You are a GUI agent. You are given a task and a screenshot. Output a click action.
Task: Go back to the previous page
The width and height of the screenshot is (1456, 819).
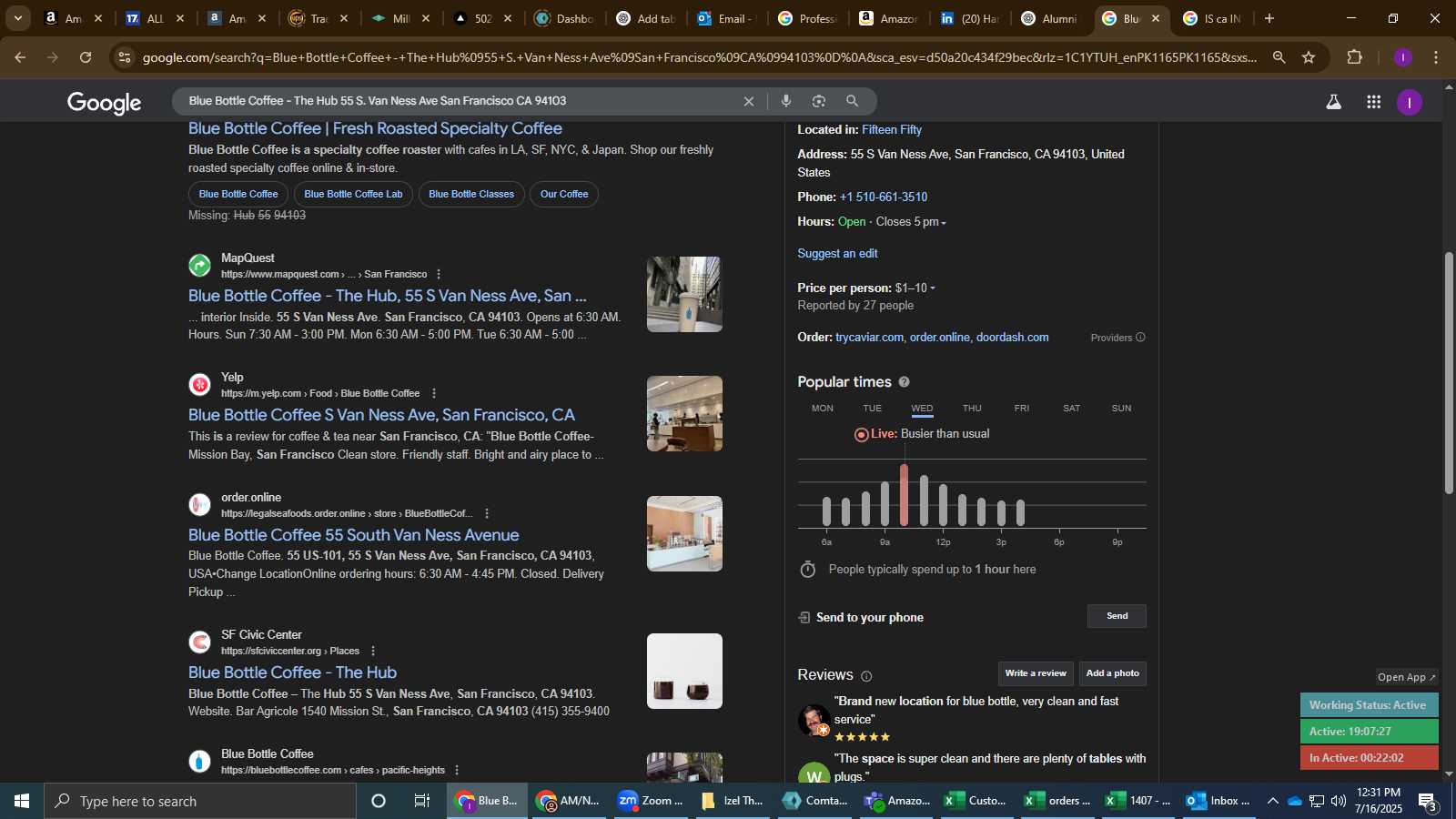pos(20,57)
